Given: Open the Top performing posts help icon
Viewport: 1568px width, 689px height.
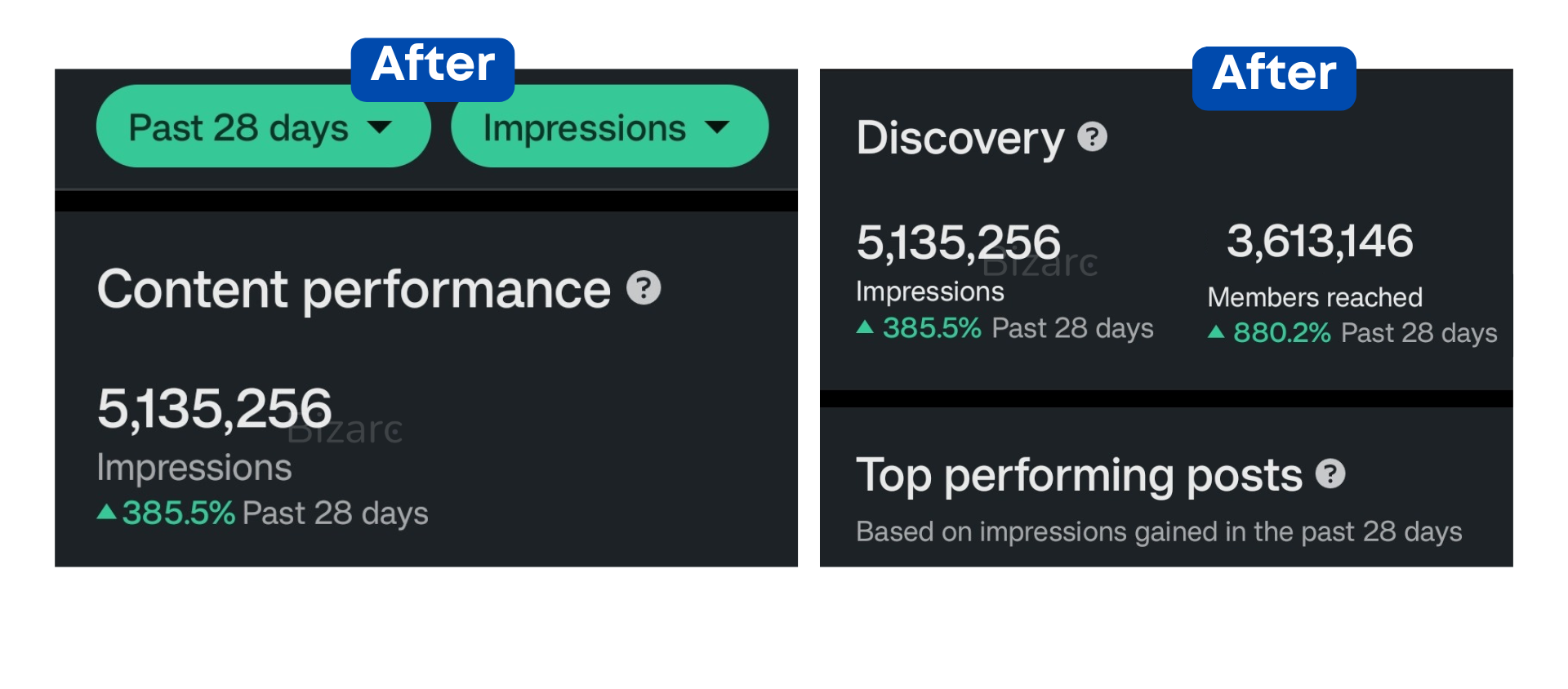Looking at the screenshot, I should click(1331, 472).
